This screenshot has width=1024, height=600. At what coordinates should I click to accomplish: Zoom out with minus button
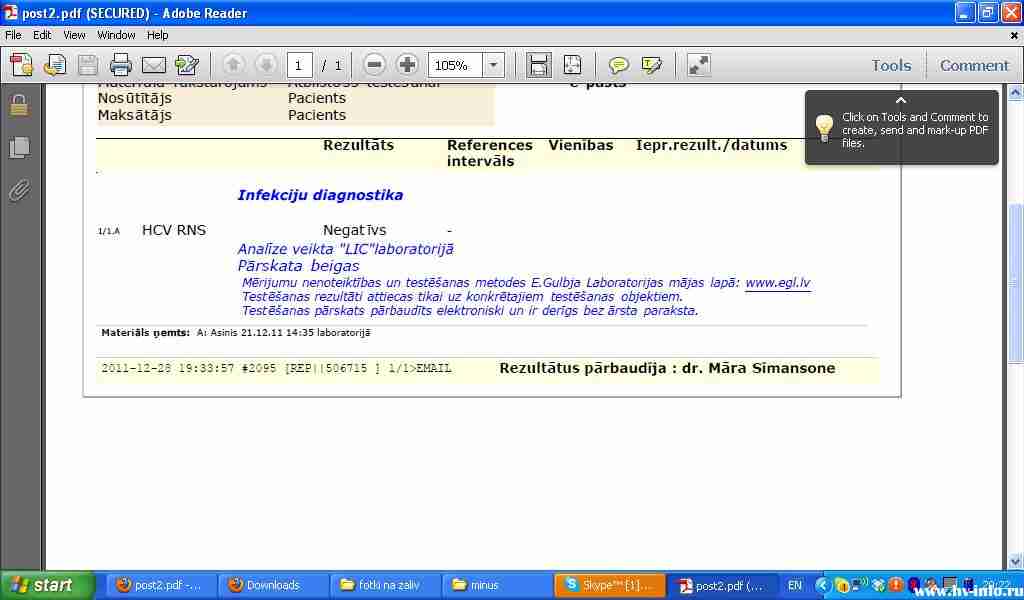click(374, 65)
